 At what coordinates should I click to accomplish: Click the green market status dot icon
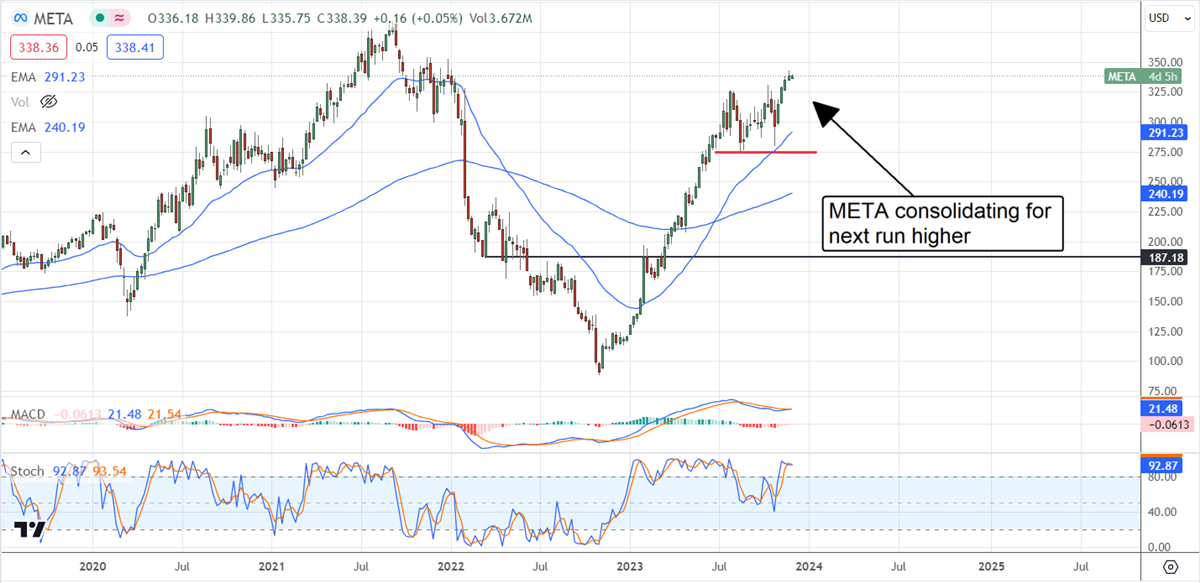point(101,18)
